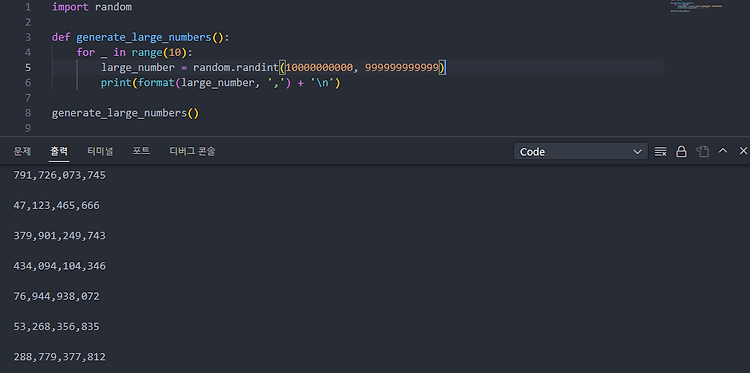Select the 출력 tab
The image size is (750, 373).
click(59, 151)
